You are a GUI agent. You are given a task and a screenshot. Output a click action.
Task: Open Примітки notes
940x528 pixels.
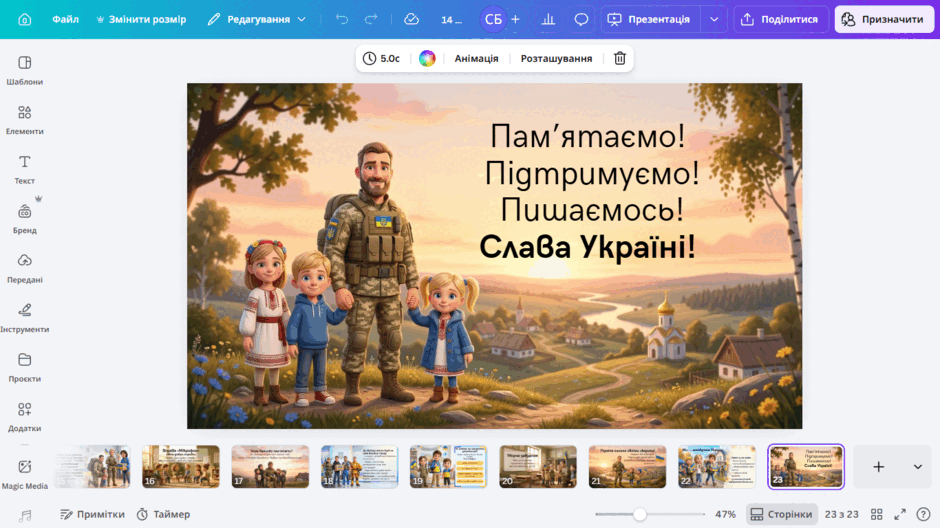click(93, 514)
